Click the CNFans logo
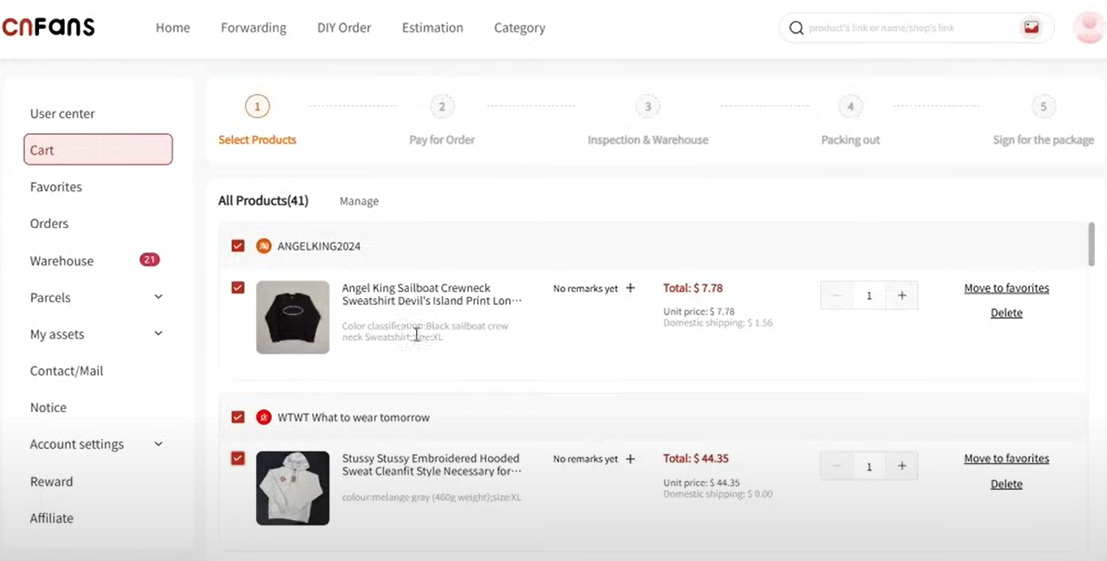The width and height of the screenshot is (1107, 561). point(48,27)
